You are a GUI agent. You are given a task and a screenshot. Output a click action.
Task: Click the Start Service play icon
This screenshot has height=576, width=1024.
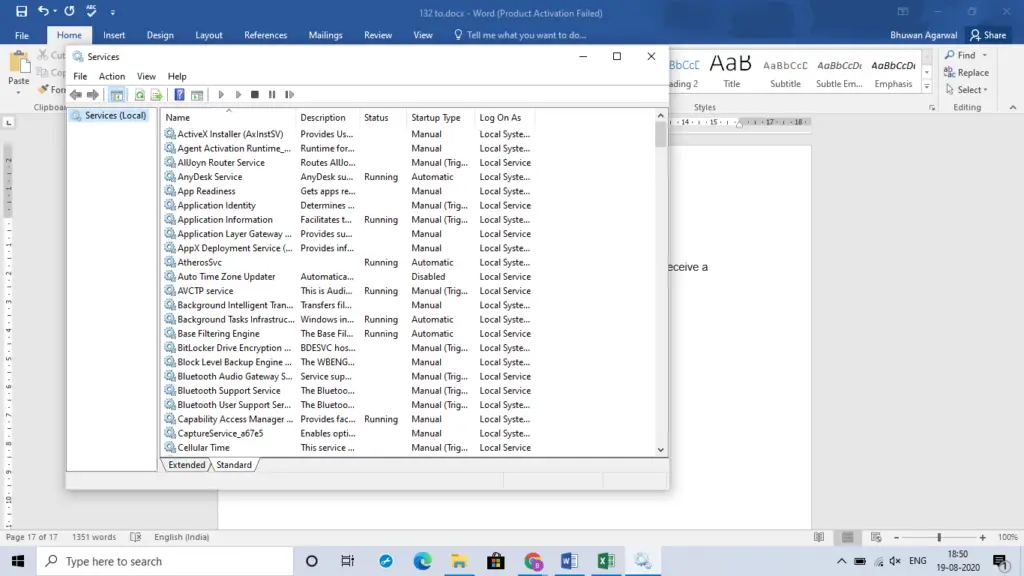coord(221,95)
